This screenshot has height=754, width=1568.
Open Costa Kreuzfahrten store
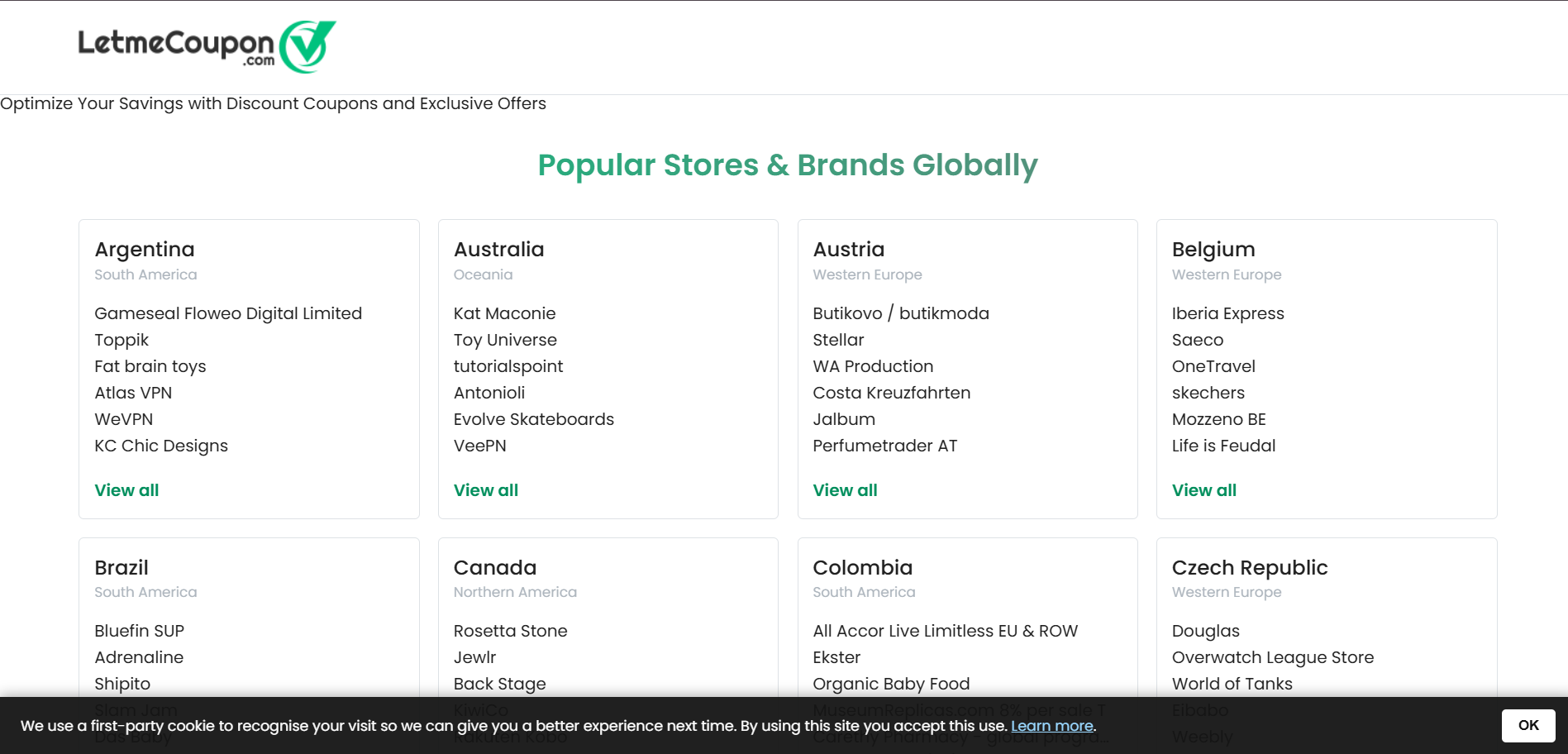(892, 393)
